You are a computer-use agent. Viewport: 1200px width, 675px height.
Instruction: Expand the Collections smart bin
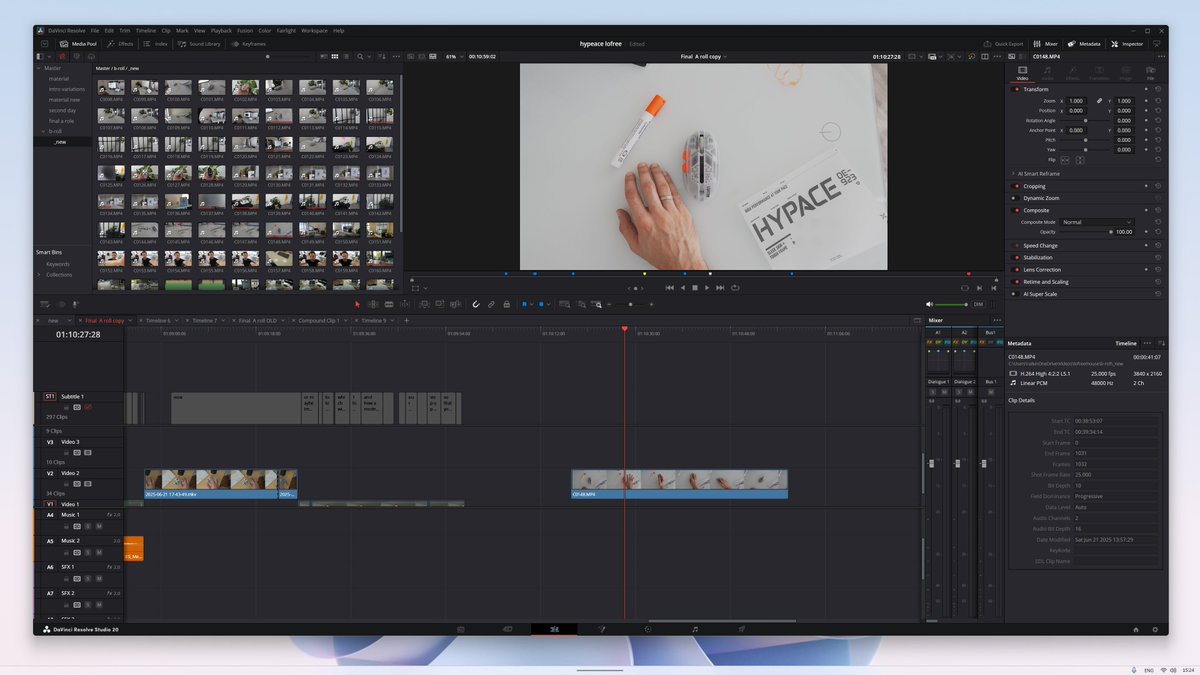41,274
